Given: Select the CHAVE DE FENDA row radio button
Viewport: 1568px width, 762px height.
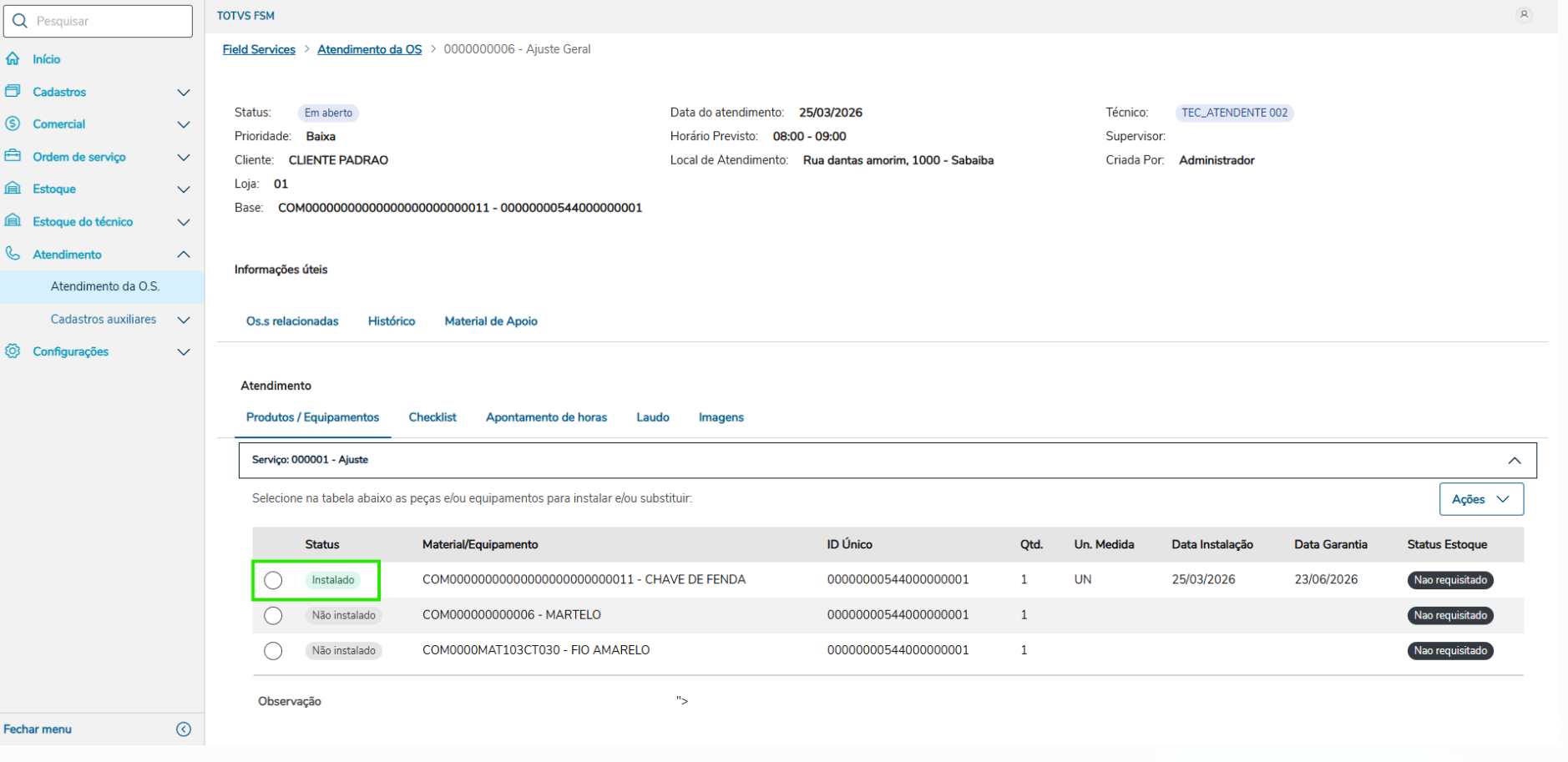Looking at the screenshot, I should [273, 580].
